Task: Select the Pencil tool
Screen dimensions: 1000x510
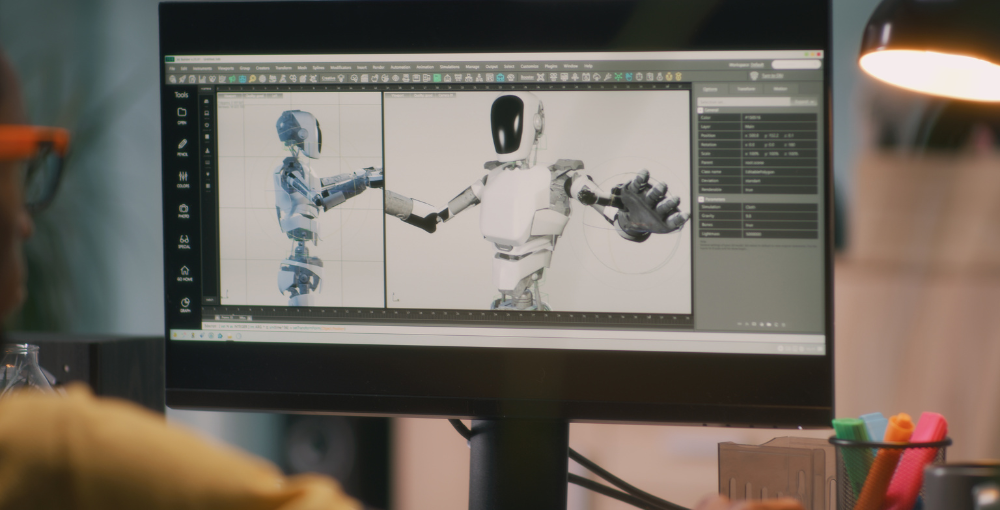Action: tap(182, 146)
